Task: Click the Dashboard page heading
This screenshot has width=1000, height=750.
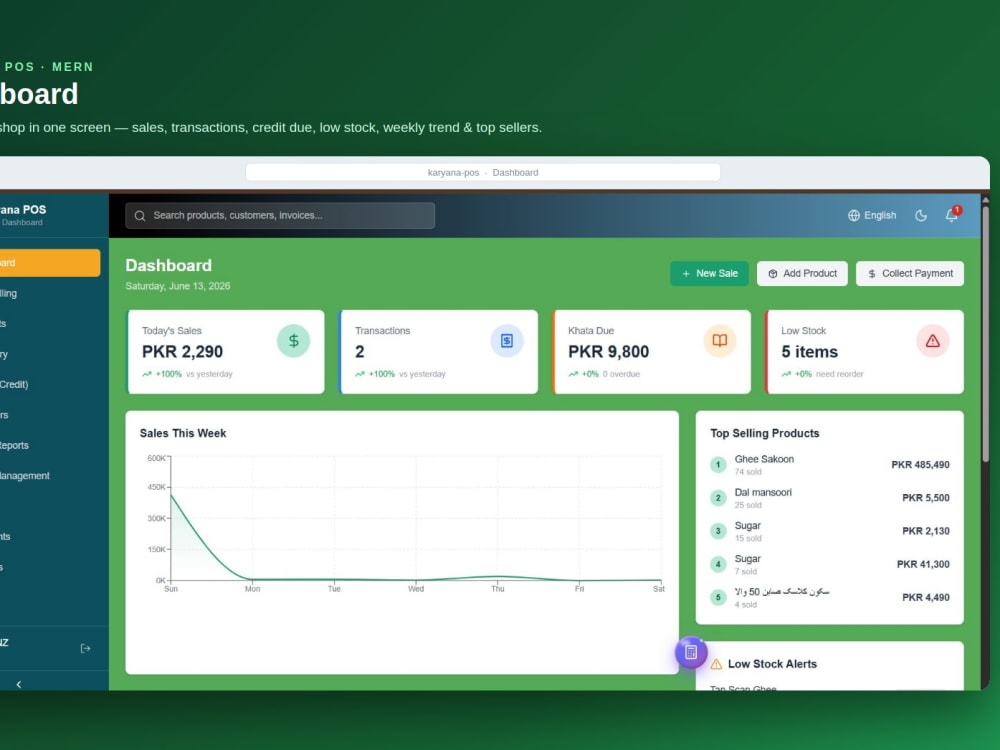Action: 168,265
